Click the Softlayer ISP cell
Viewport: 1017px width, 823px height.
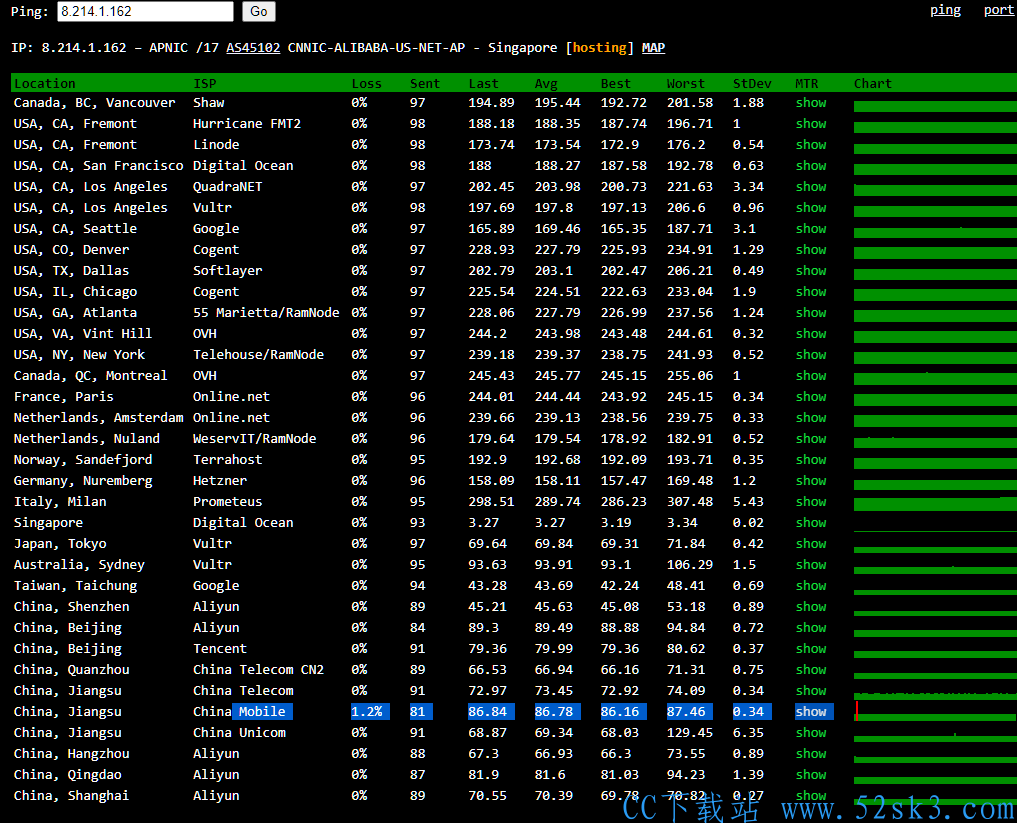point(228,271)
